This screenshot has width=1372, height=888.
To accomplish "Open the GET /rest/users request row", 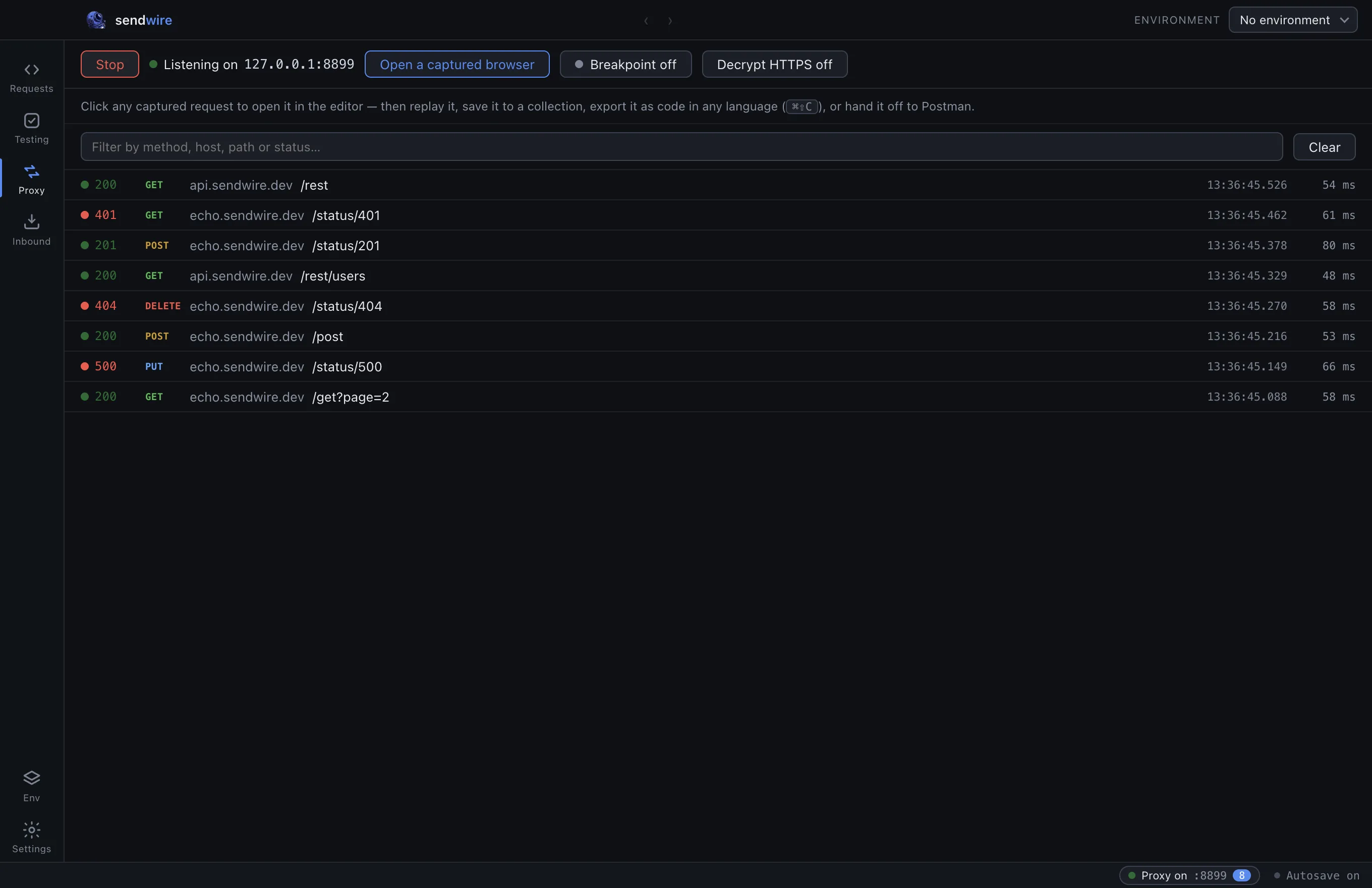I will 718,275.
